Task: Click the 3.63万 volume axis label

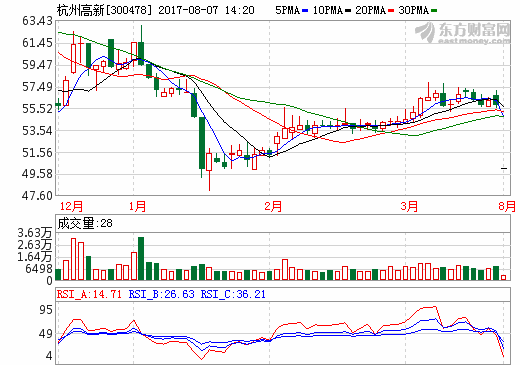Action: tap(35, 233)
